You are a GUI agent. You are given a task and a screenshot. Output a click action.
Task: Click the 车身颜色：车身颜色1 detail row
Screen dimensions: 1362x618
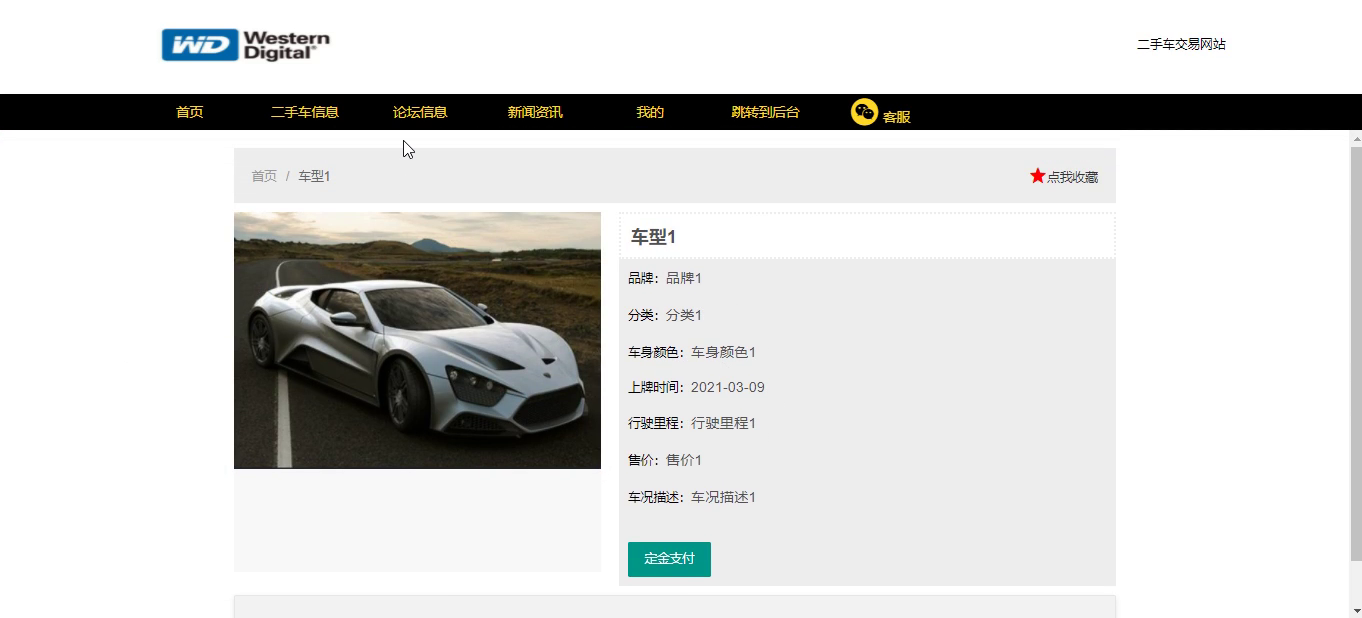click(x=692, y=352)
